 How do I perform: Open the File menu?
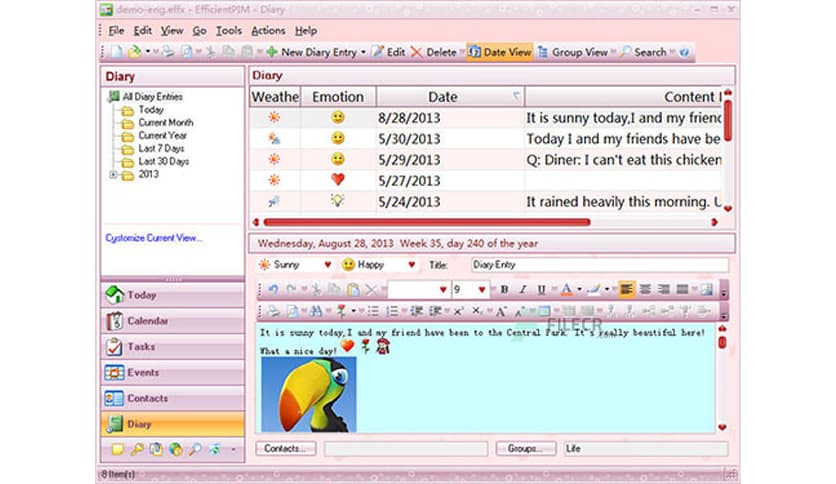coord(116,31)
